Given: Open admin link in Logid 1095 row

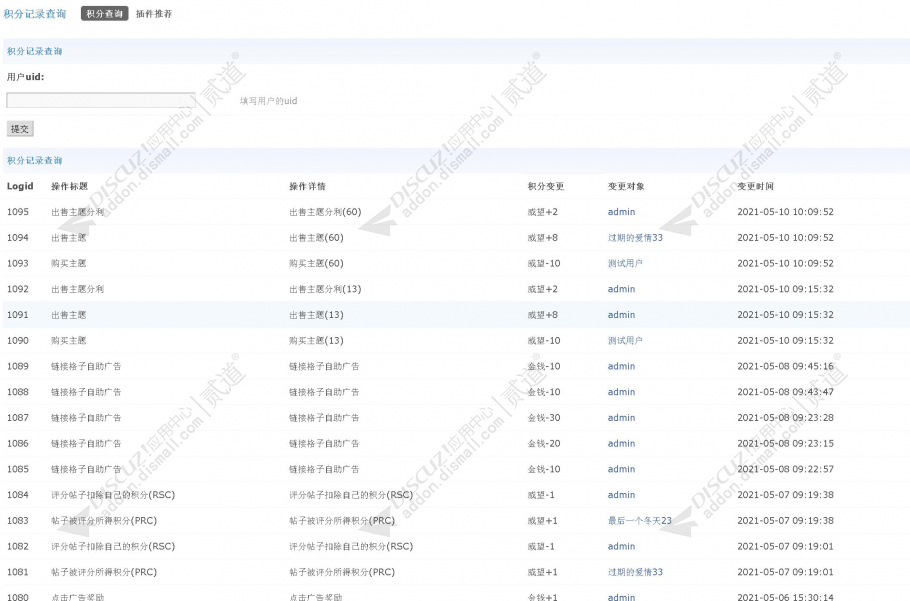Looking at the screenshot, I should [x=621, y=212].
